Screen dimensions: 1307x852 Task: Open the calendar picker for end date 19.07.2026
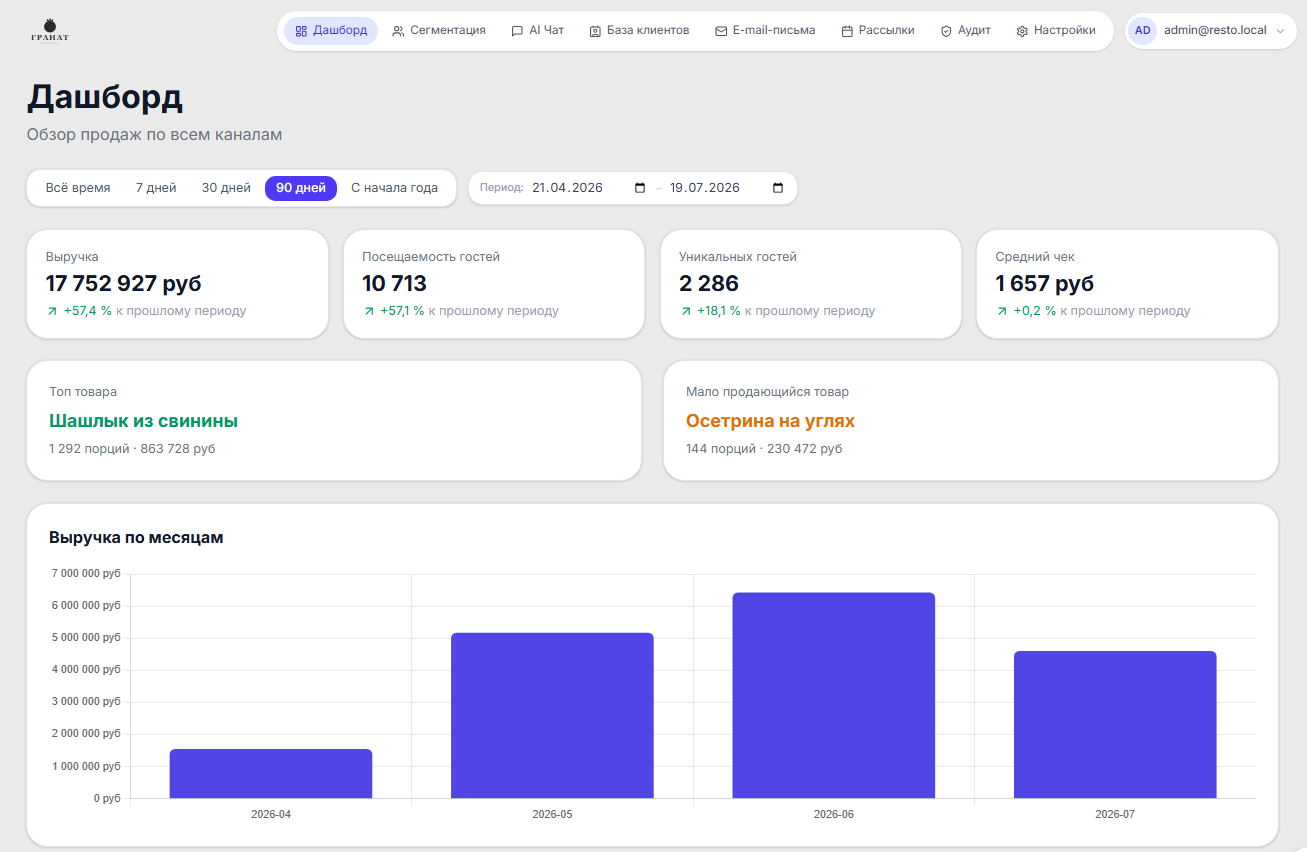(778, 188)
